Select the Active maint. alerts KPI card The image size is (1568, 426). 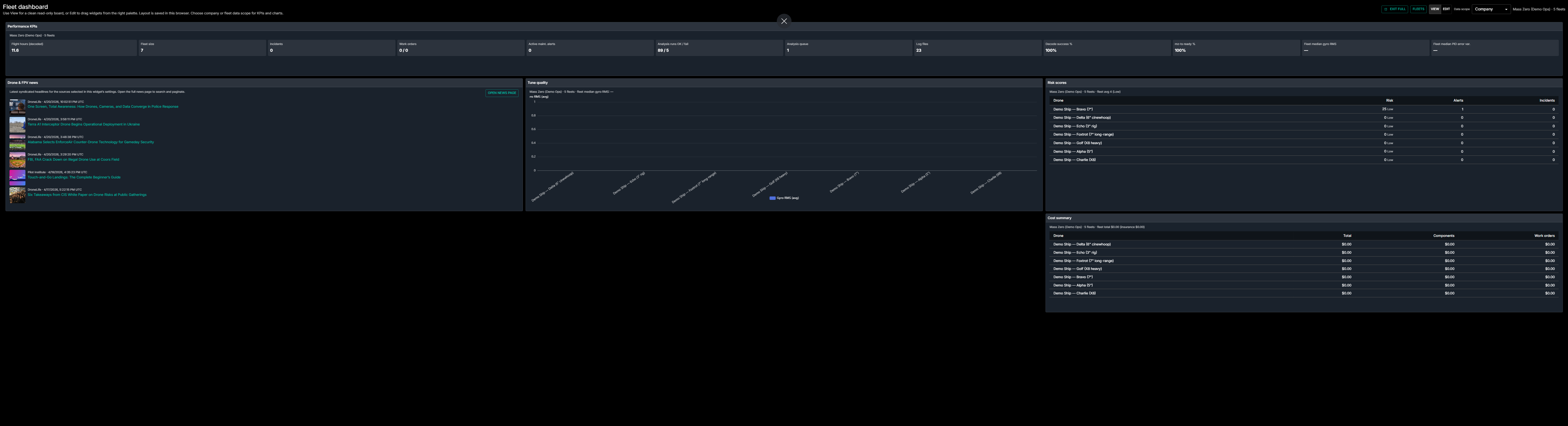coord(590,47)
